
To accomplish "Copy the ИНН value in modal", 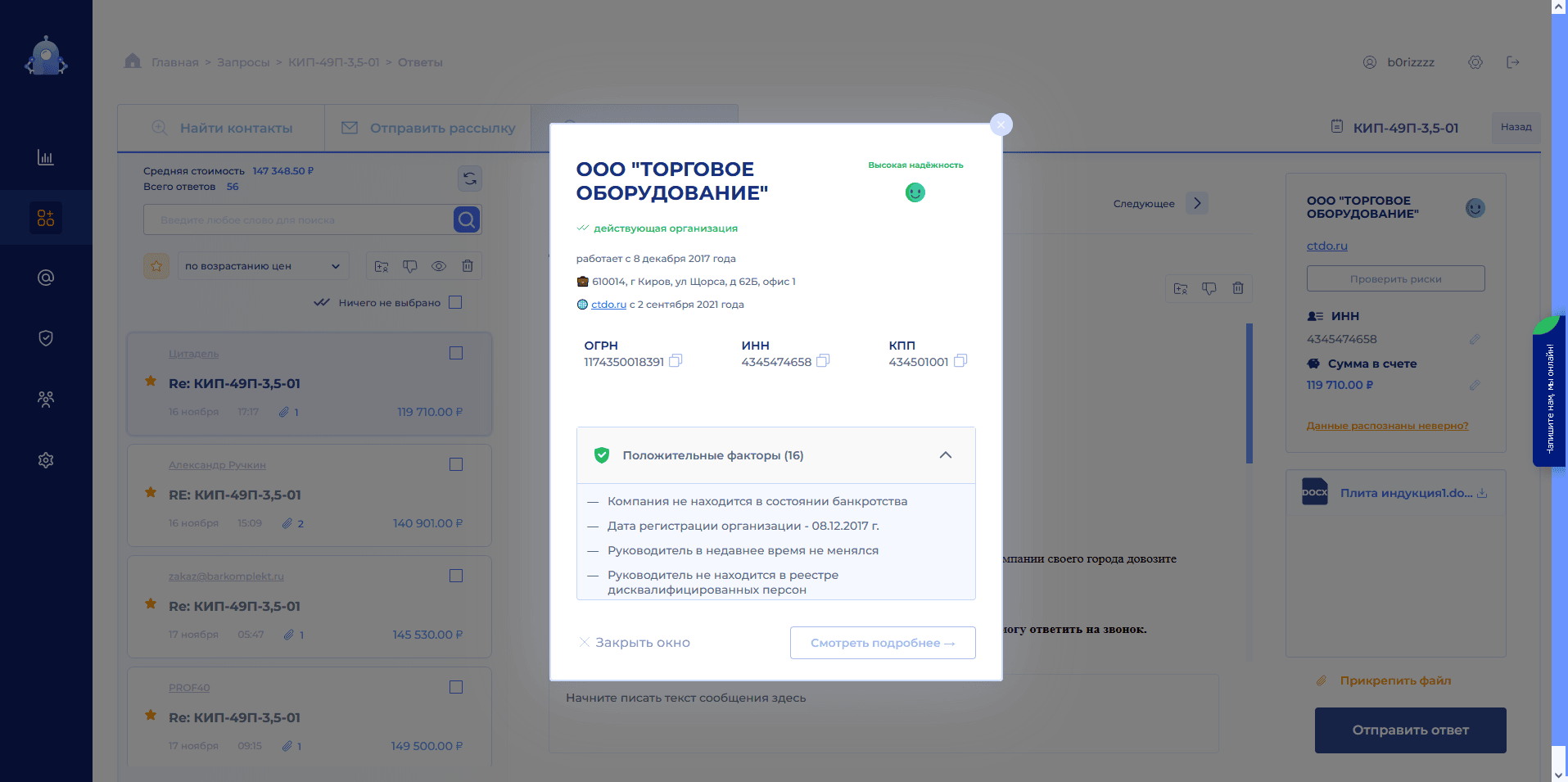I will pos(823,361).
